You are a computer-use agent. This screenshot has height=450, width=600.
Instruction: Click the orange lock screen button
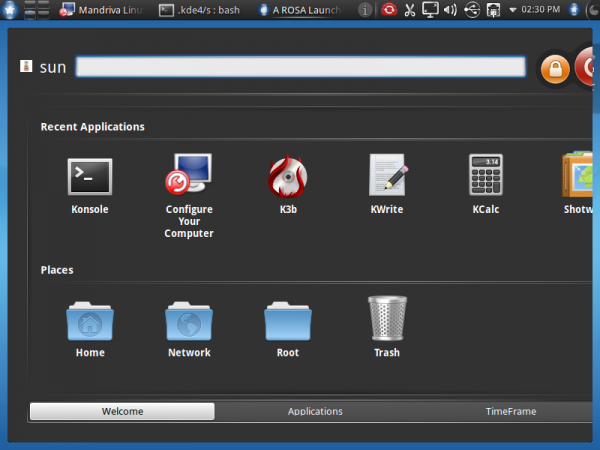coord(555,69)
